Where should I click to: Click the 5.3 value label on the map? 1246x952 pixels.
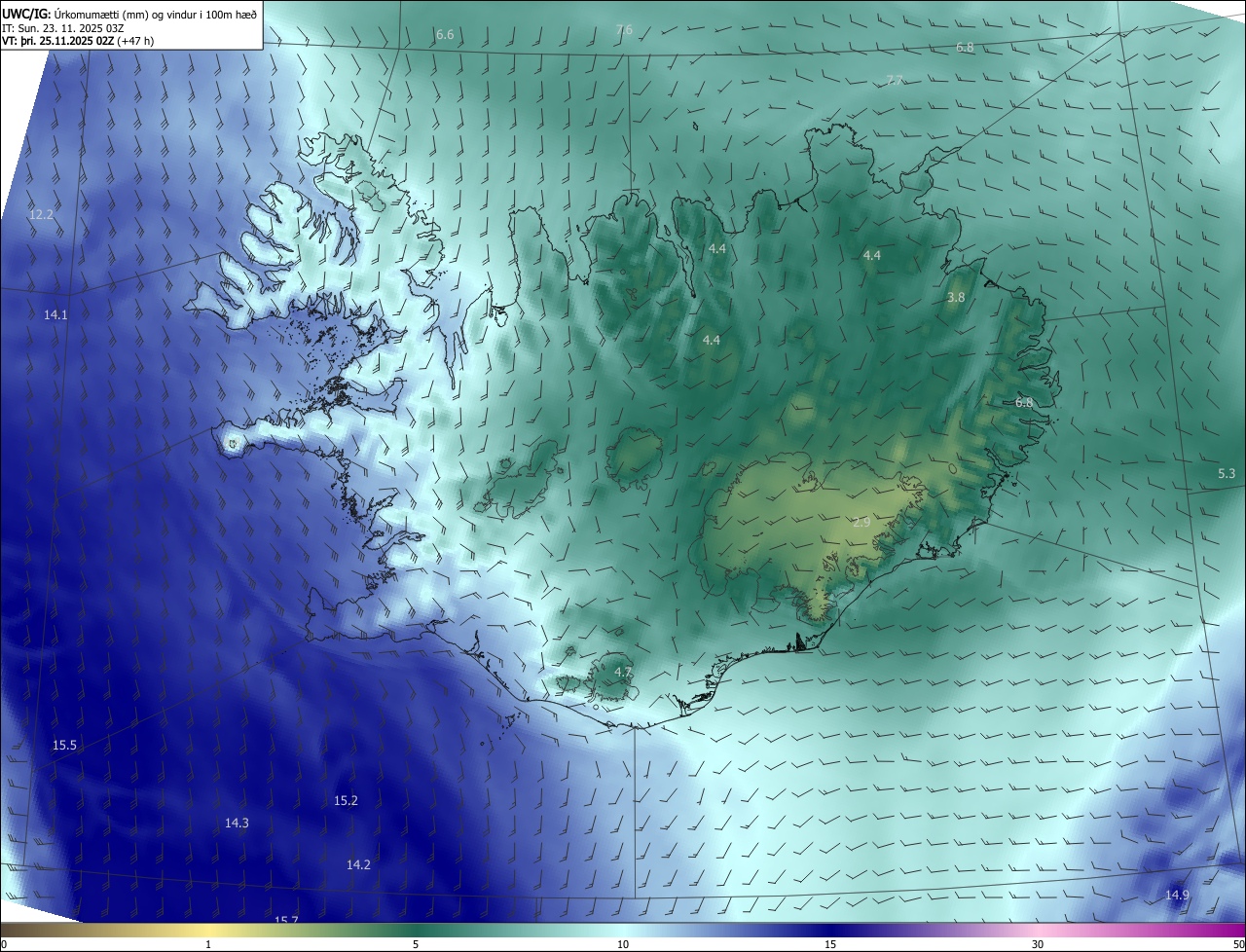point(1227,473)
